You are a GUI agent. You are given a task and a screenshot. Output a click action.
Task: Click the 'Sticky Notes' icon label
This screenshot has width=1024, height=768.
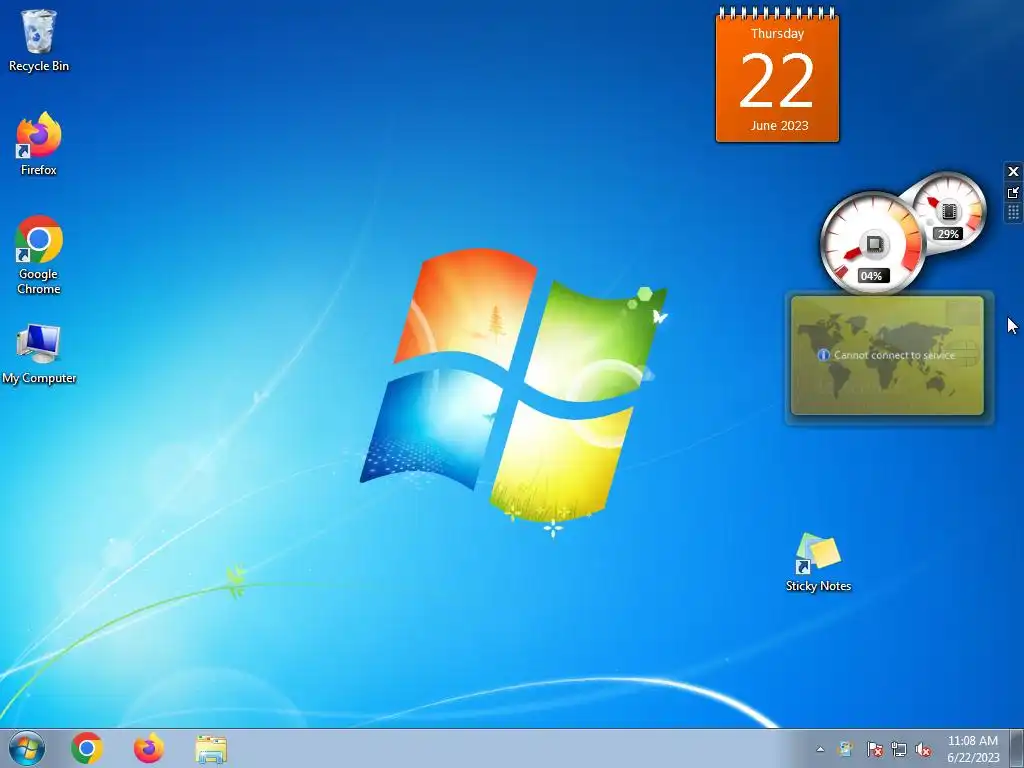point(818,586)
